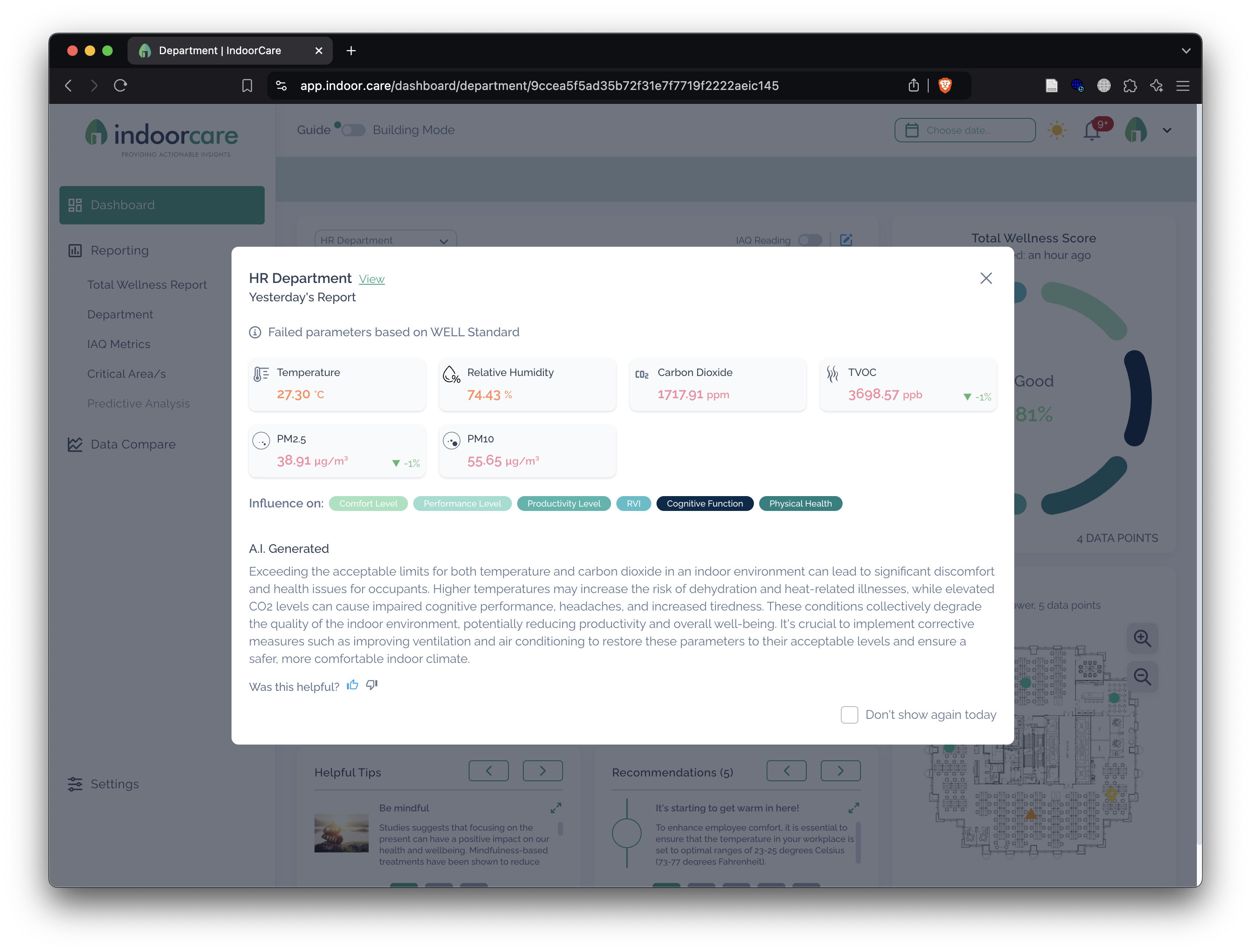Image resolution: width=1251 pixels, height=952 pixels.
Task: Expand the HR Department dropdown
Action: tap(385, 240)
